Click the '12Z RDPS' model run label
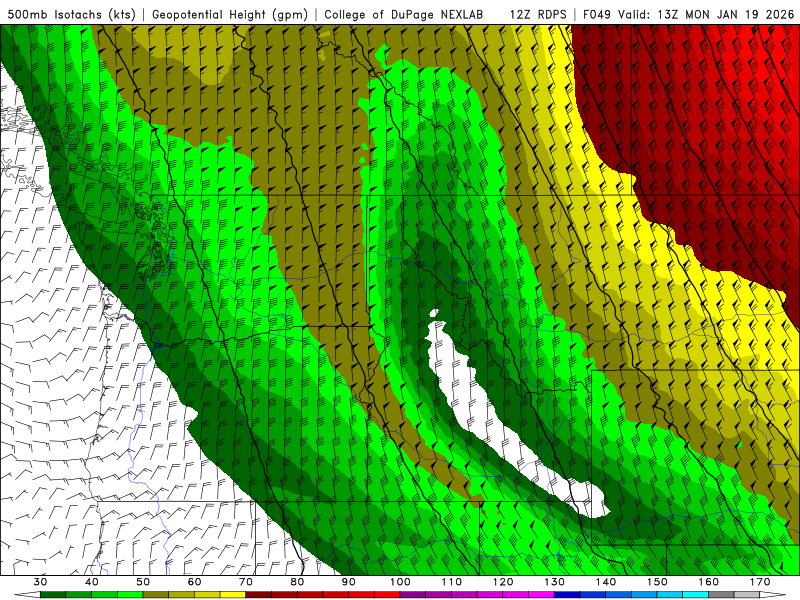Screen dimensions: 800x600 click(538, 14)
